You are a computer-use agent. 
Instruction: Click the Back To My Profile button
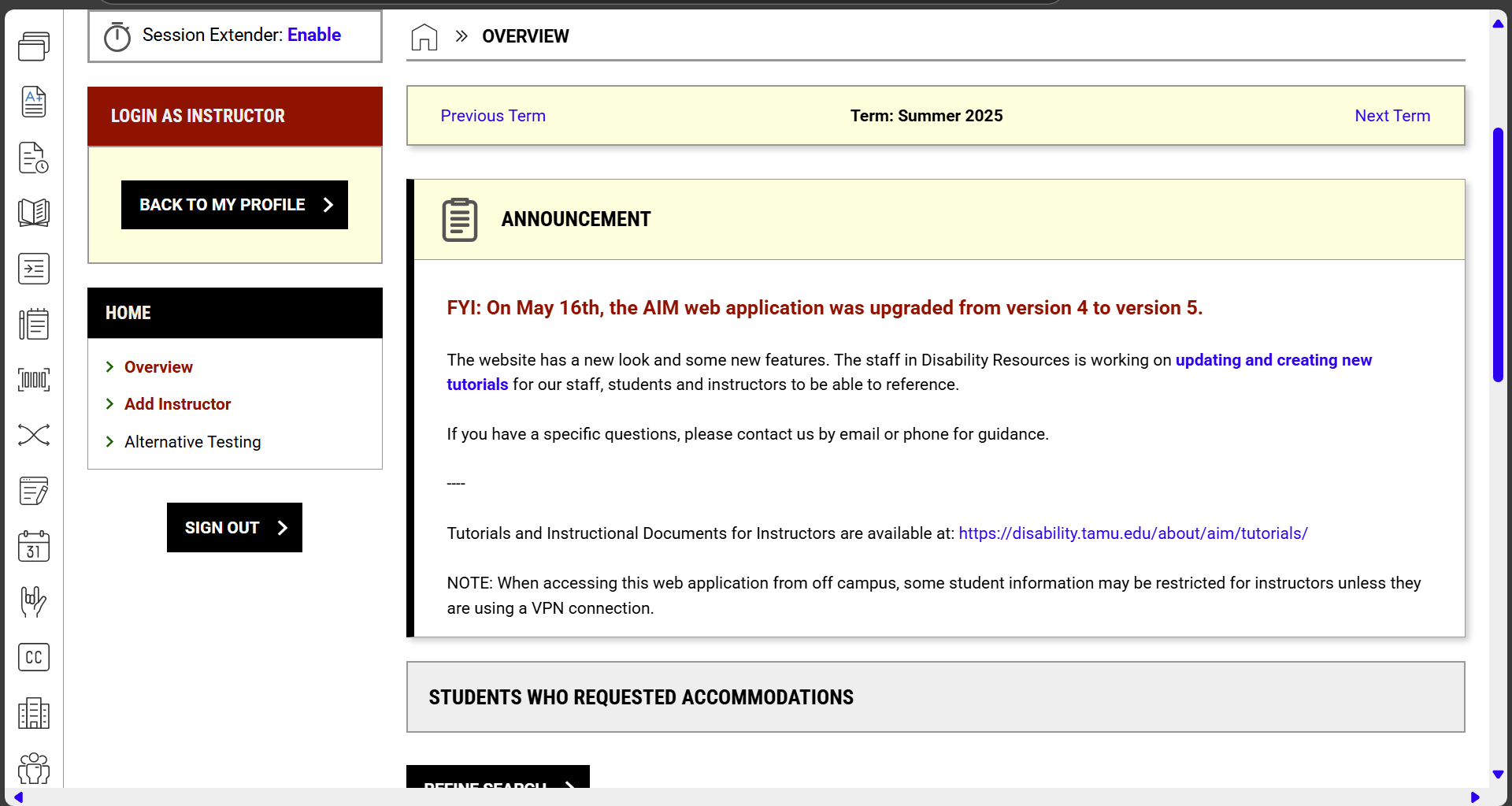click(234, 204)
